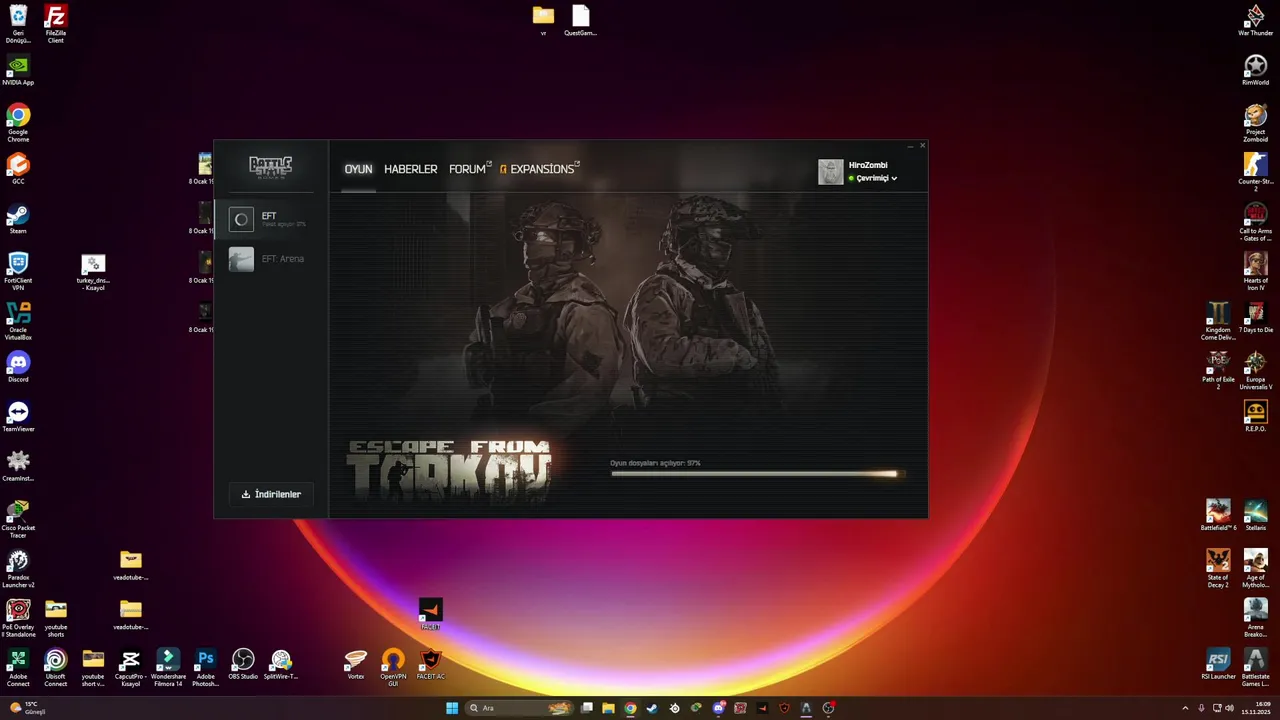Open Paradox Launcher v2 desktop icon
Viewport: 1280px width, 720px height.
(18, 569)
